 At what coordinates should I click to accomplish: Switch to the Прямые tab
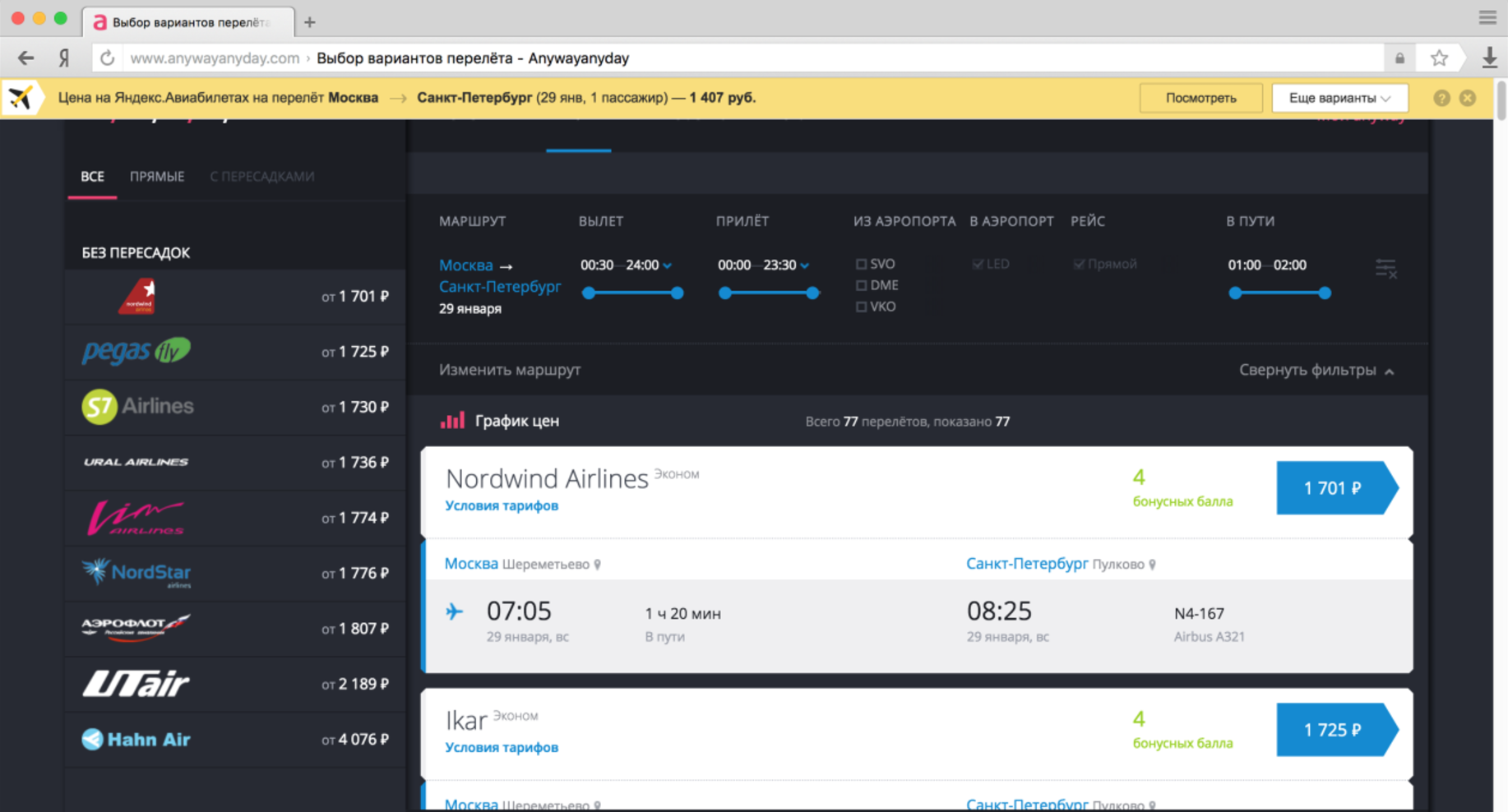point(156,177)
